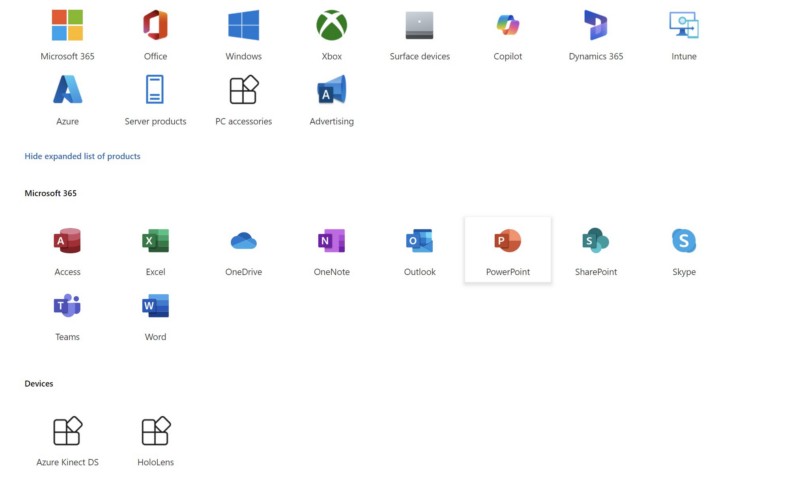Open the Microsoft 365 product icon

[67, 25]
